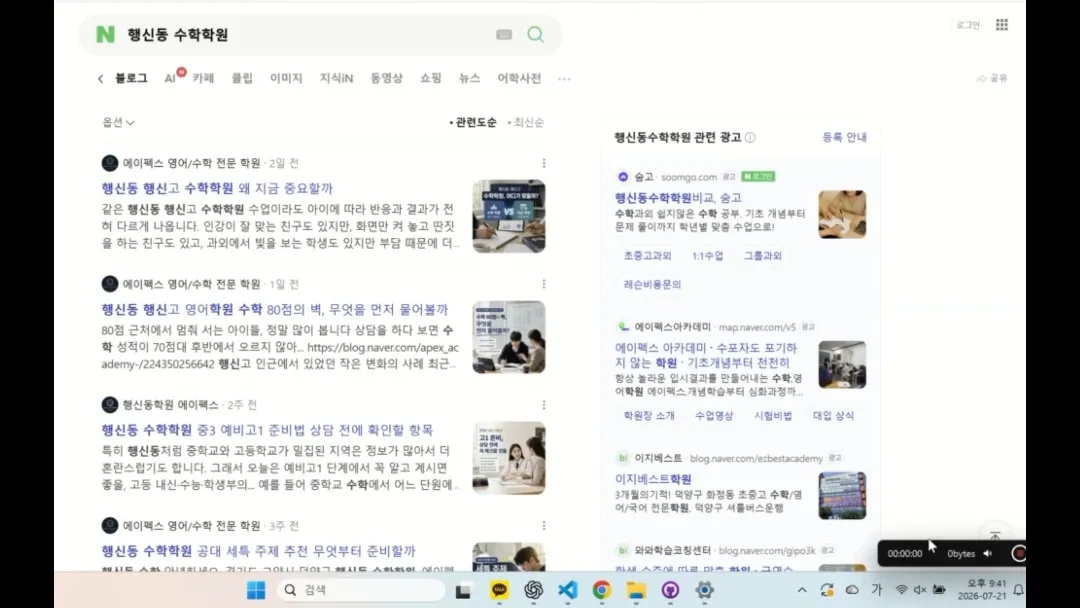The image size is (1080, 608).
Task: Open Google Chrome from the taskbar
Action: (x=601, y=590)
